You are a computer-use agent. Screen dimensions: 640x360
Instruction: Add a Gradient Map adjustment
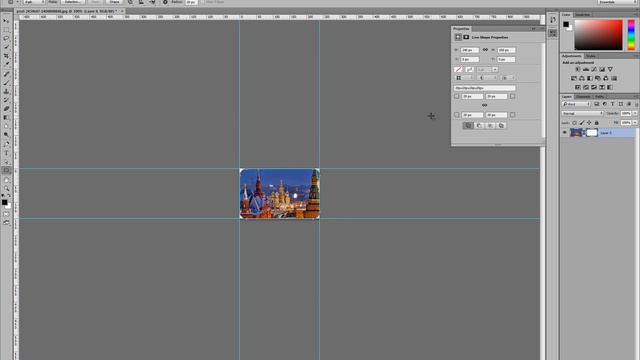(x=610, y=87)
